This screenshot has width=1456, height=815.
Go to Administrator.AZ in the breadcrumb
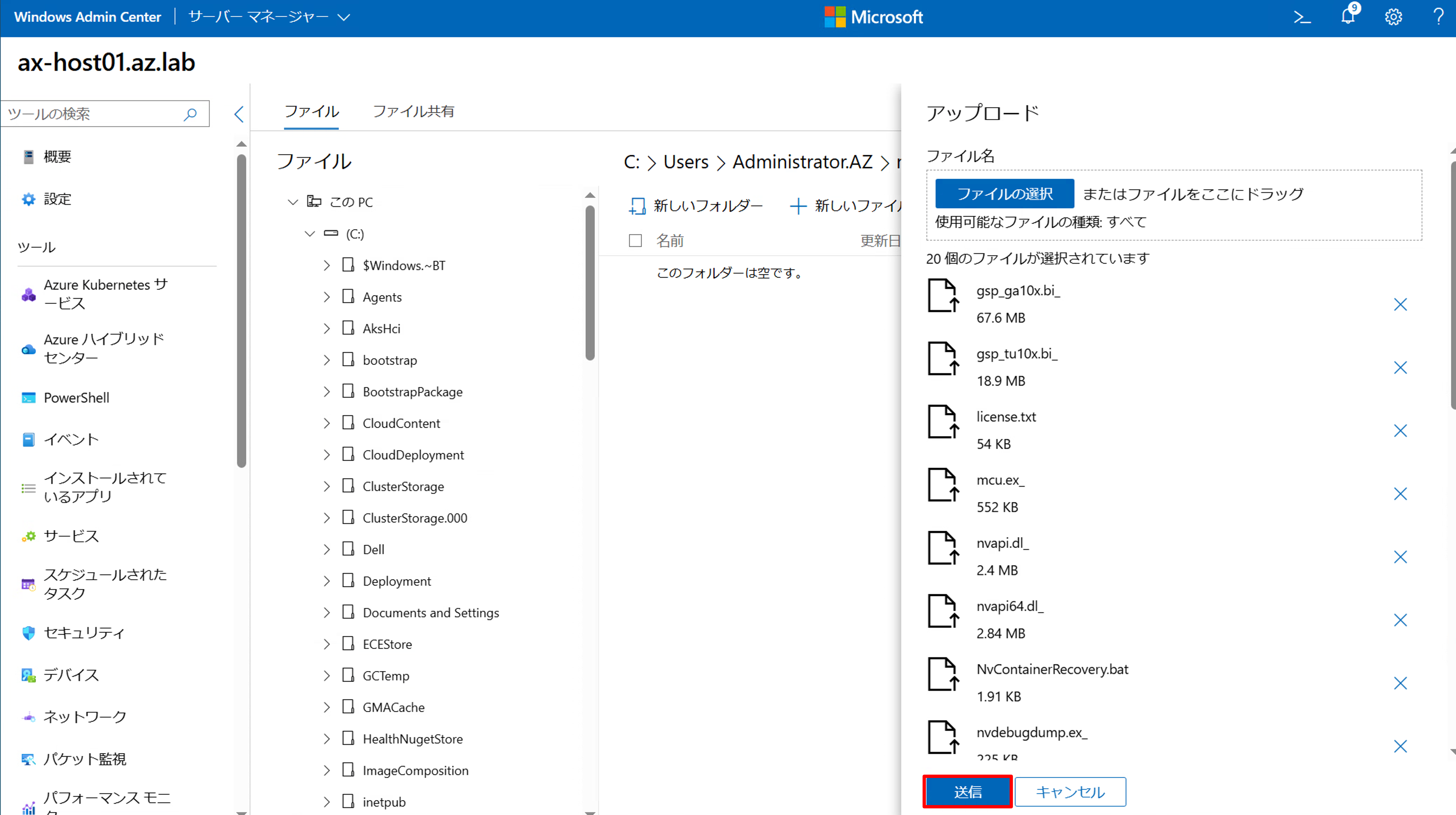point(802,162)
